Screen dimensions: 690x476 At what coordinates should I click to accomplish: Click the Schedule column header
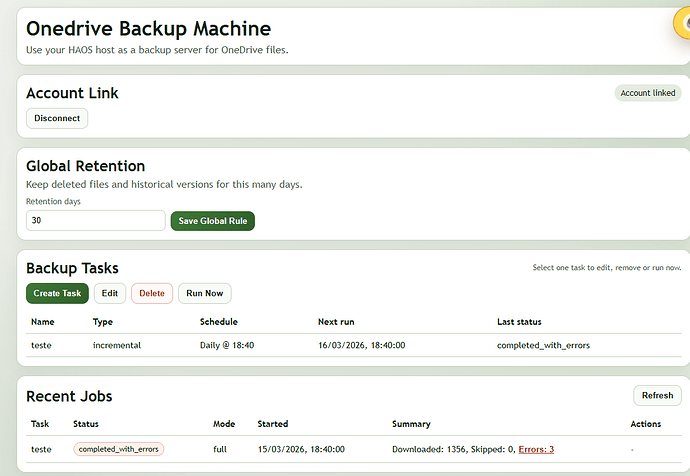coord(219,322)
